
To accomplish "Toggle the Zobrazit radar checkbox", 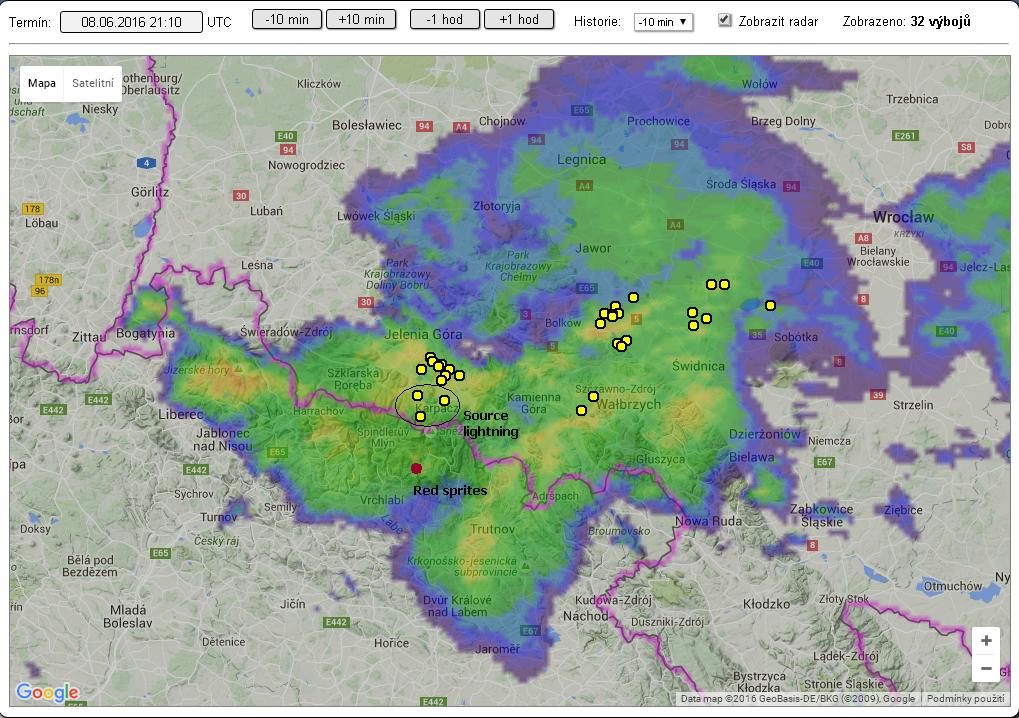I will [x=725, y=20].
